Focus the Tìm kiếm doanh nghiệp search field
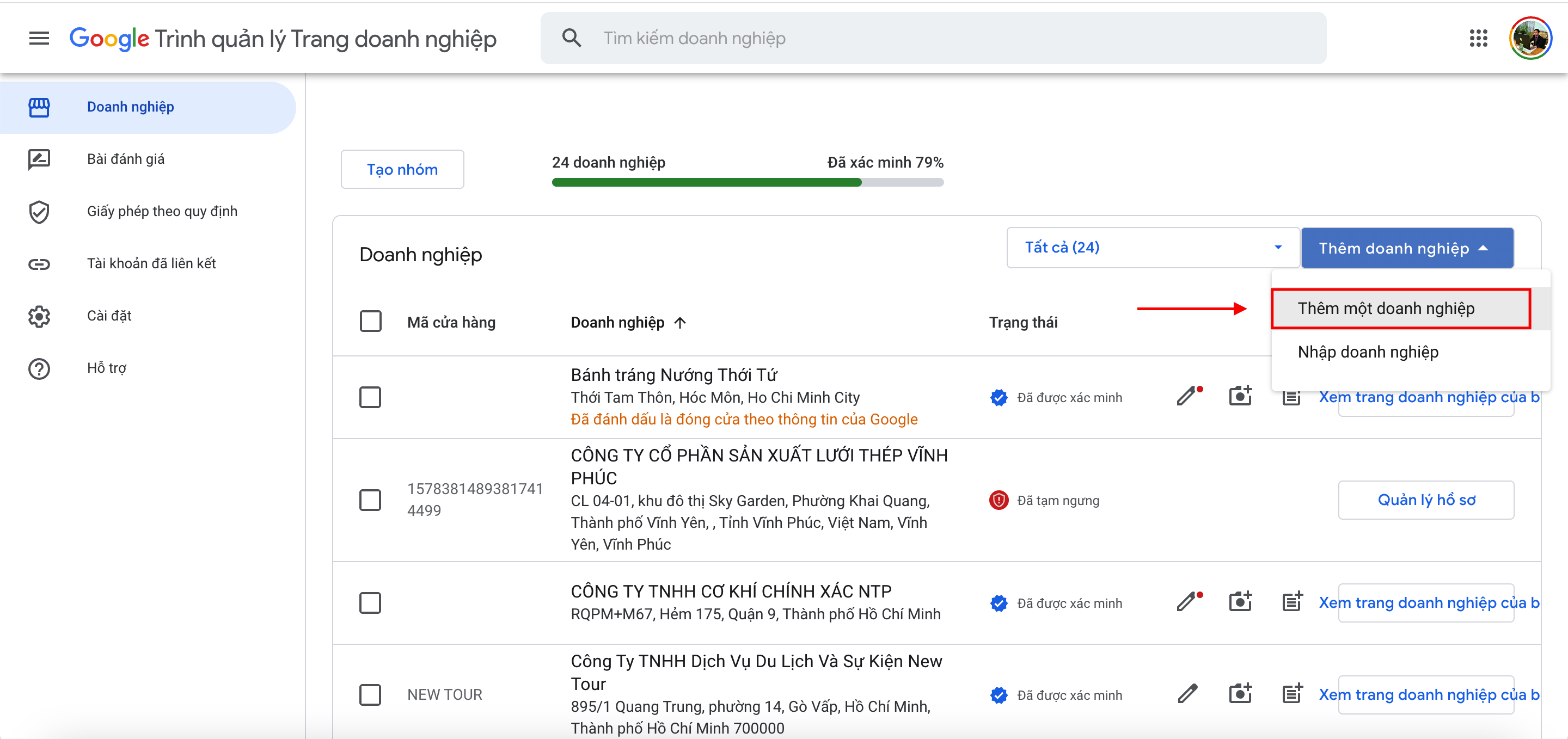The height and width of the screenshot is (739, 1568). click(933, 38)
